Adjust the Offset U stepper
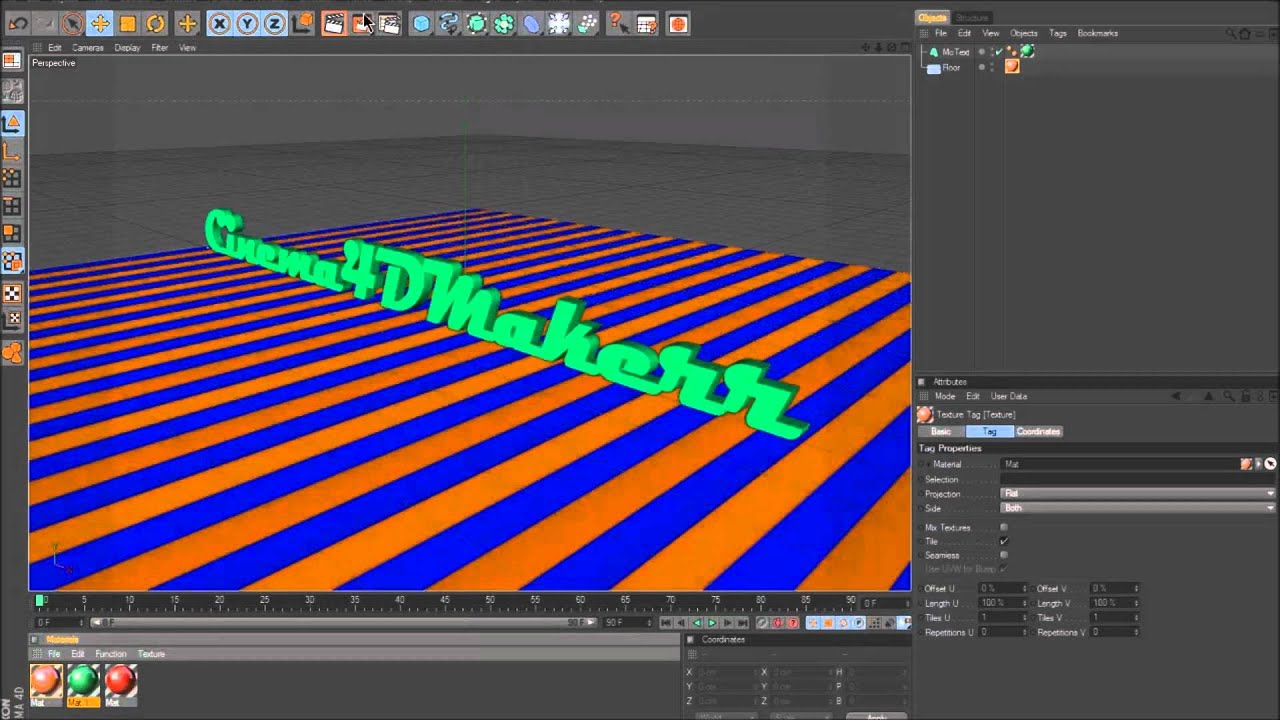The image size is (1280, 720). [1024, 588]
